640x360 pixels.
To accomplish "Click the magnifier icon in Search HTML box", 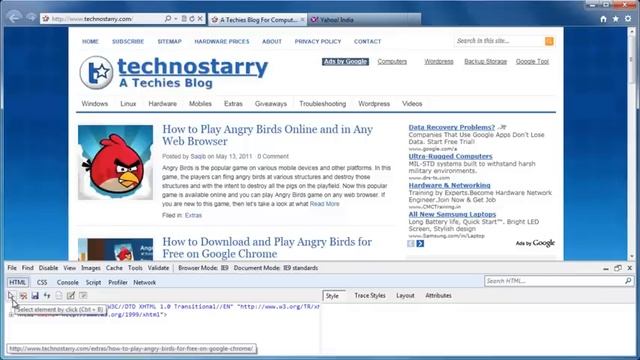I will [x=628, y=281].
